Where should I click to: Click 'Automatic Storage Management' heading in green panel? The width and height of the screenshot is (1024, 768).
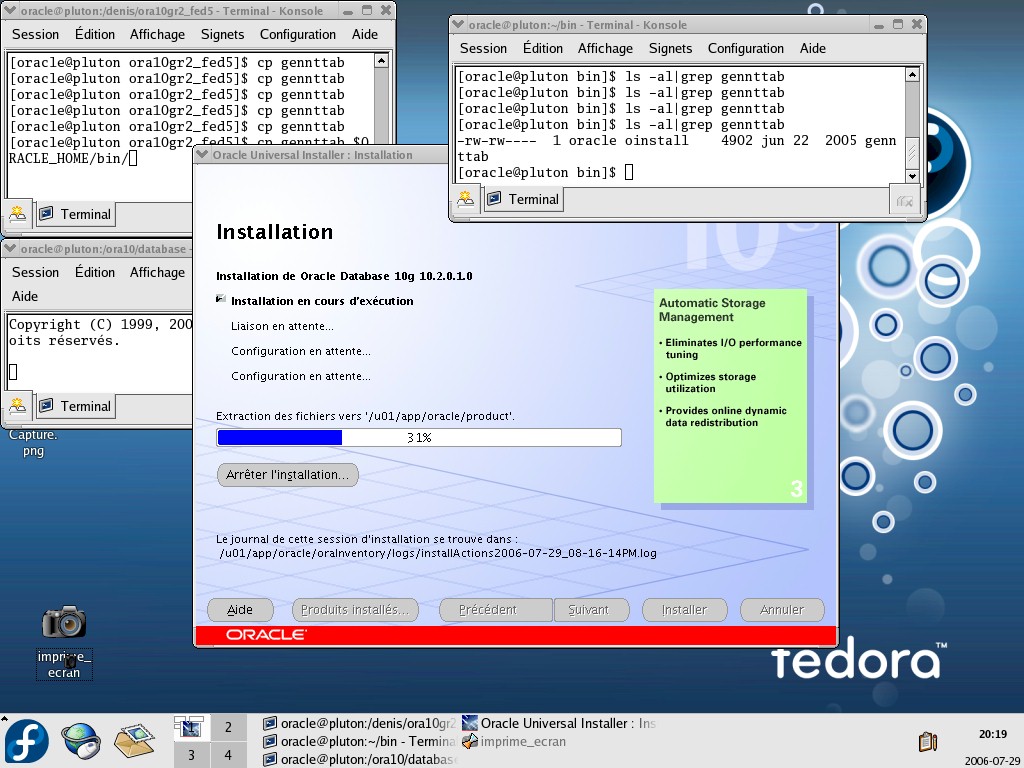712,310
